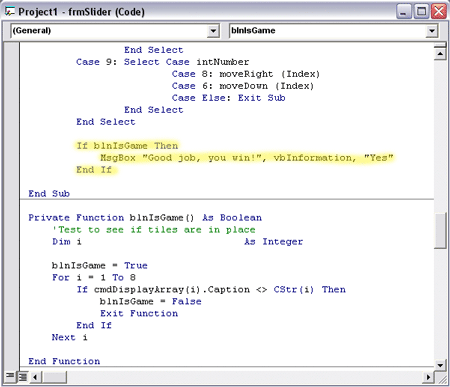The image size is (450, 387).
Task: Click the horizontal scrollbar left arrow
Action: tap(36, 377)
